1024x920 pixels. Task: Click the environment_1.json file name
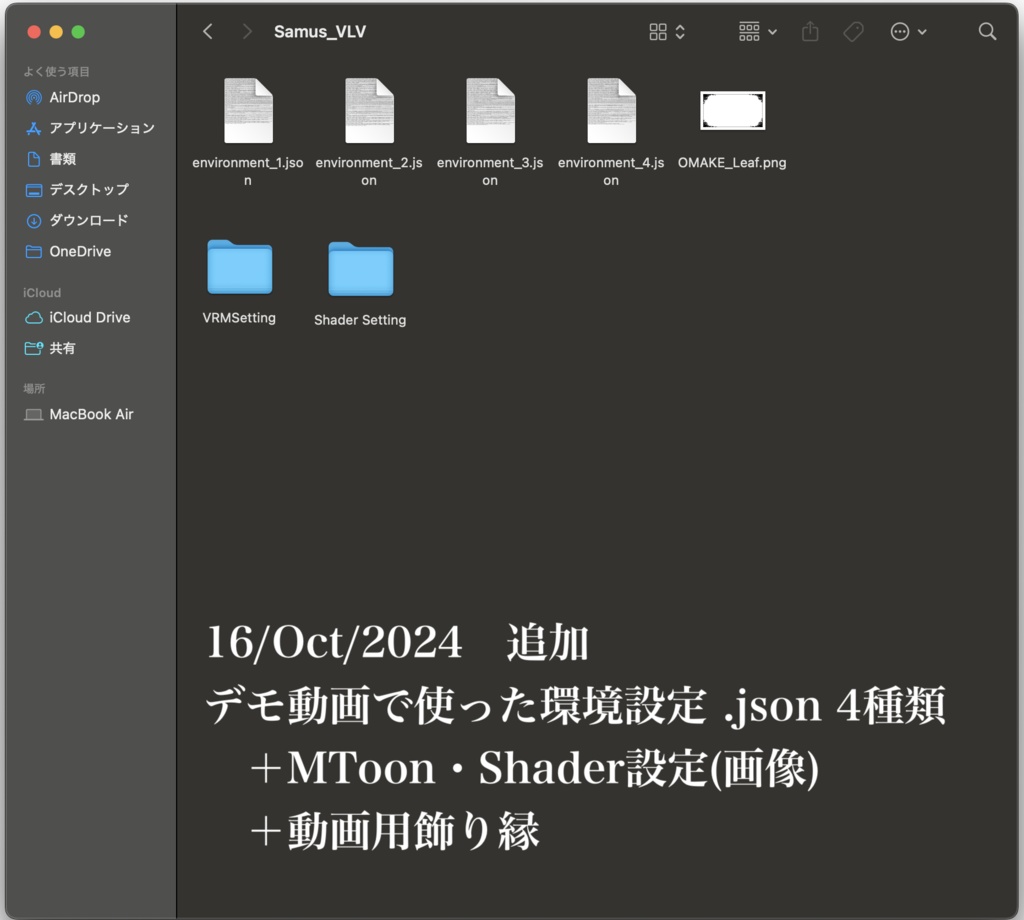(x=248, y=171)
